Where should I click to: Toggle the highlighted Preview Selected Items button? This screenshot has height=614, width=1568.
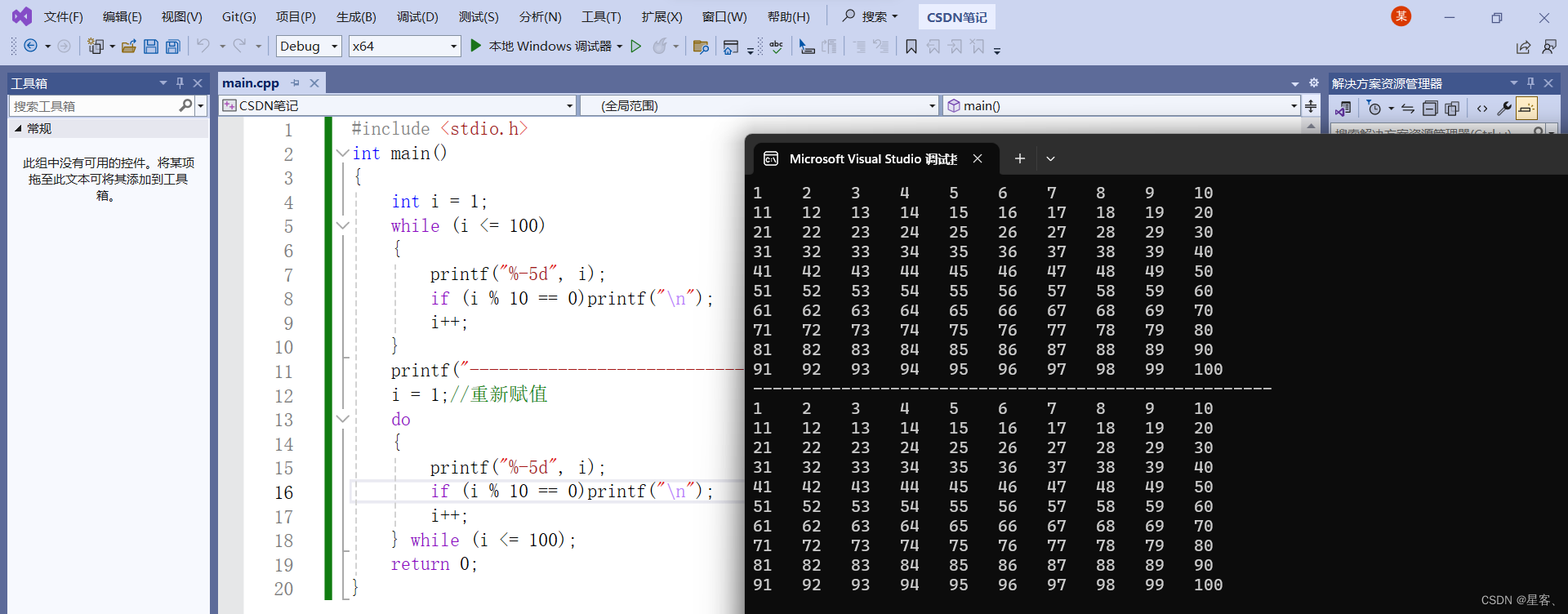pyautogui.click(x=1526, y=109)
